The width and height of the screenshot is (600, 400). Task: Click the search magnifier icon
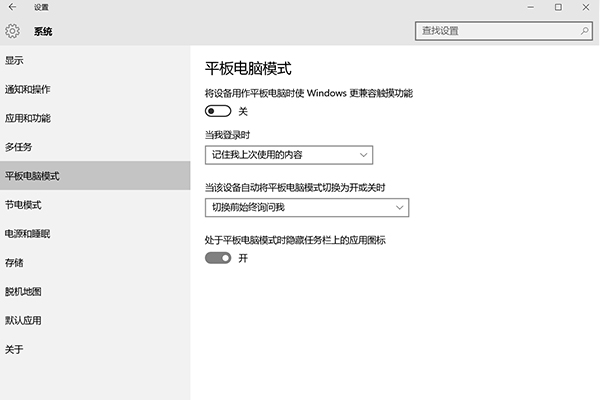click(x=584, y=31)
